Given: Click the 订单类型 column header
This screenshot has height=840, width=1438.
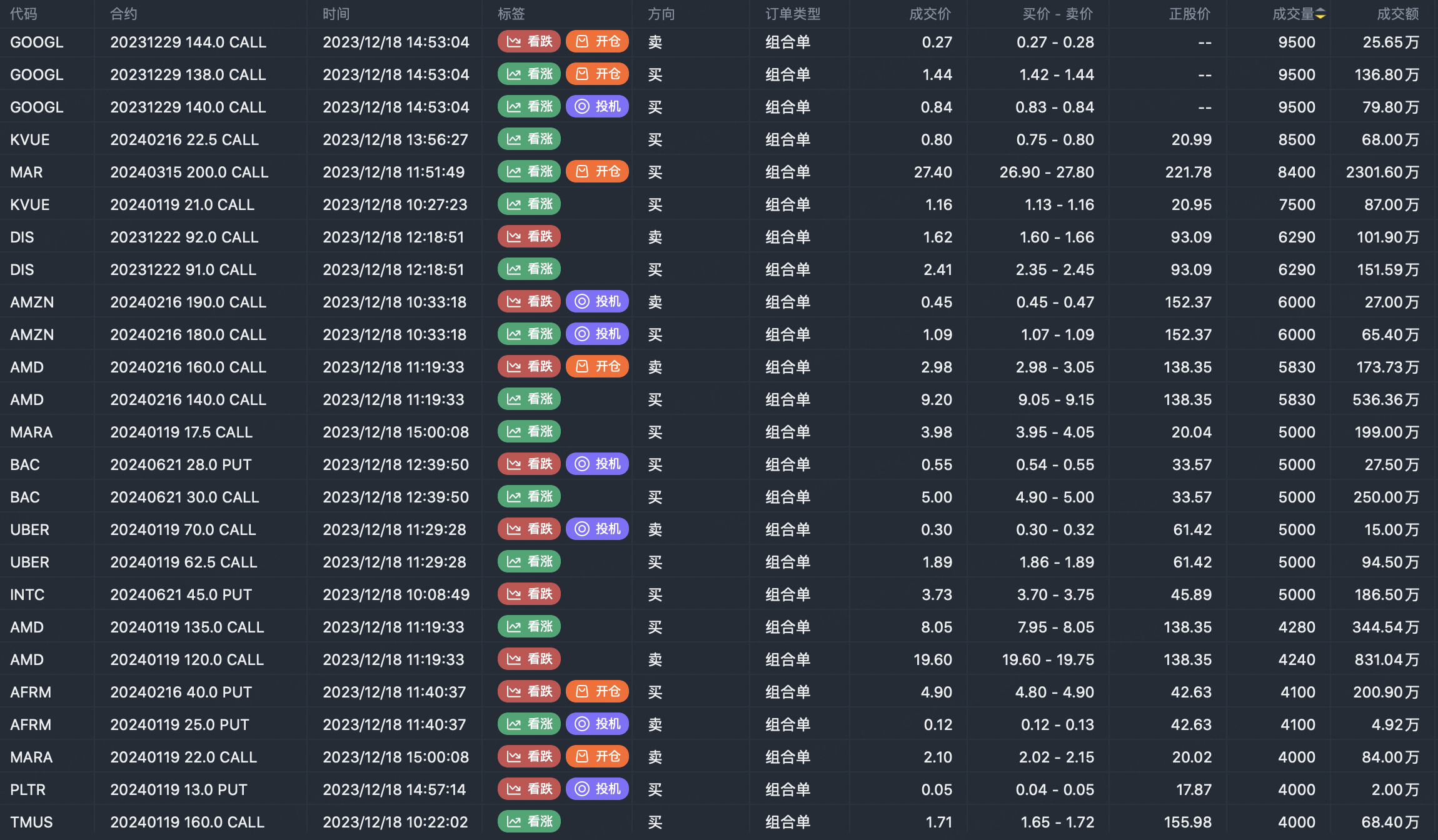Looking at the screenshot, I should click(x=793, y=14).
